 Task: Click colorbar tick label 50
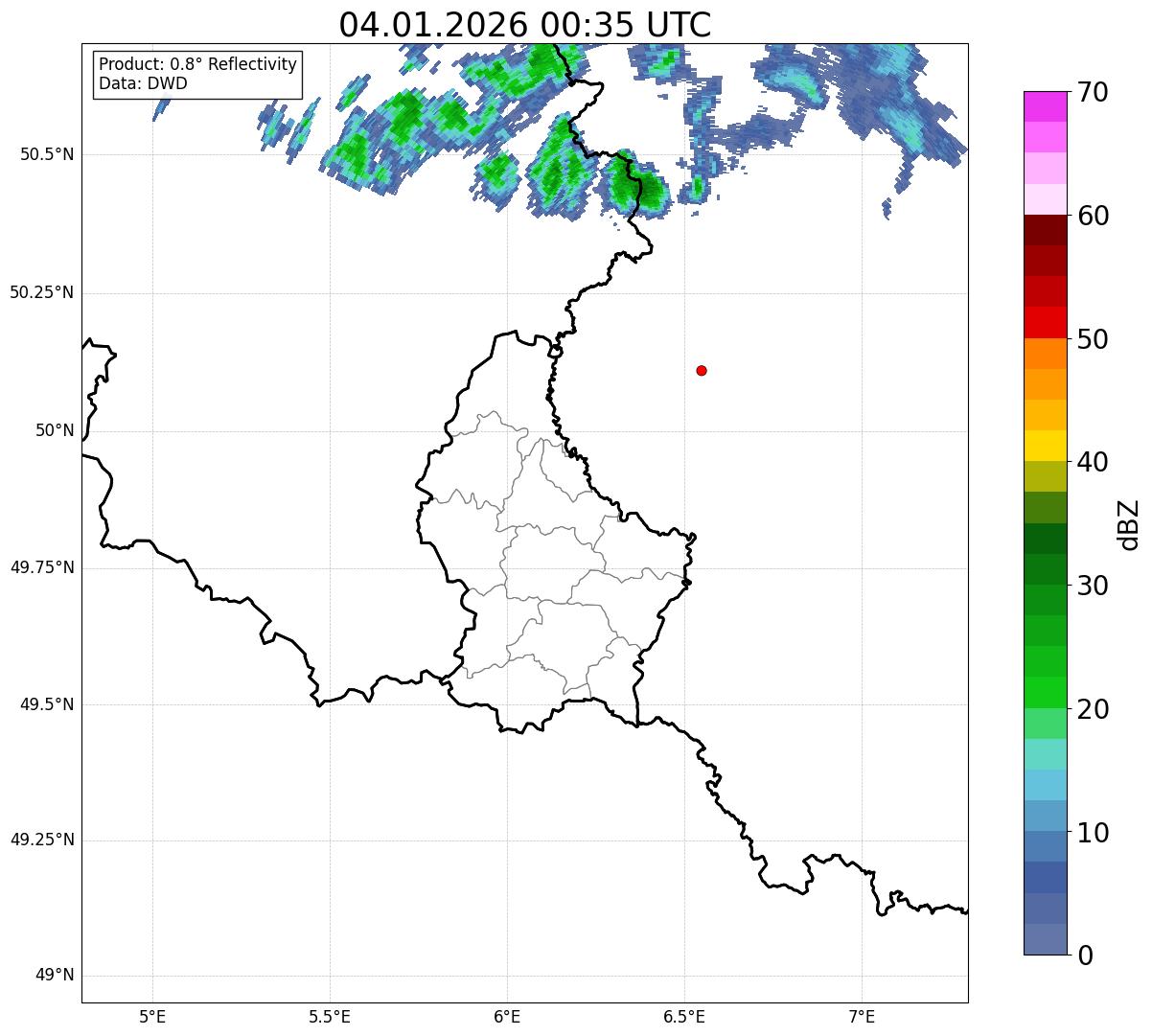(1094, 339)
